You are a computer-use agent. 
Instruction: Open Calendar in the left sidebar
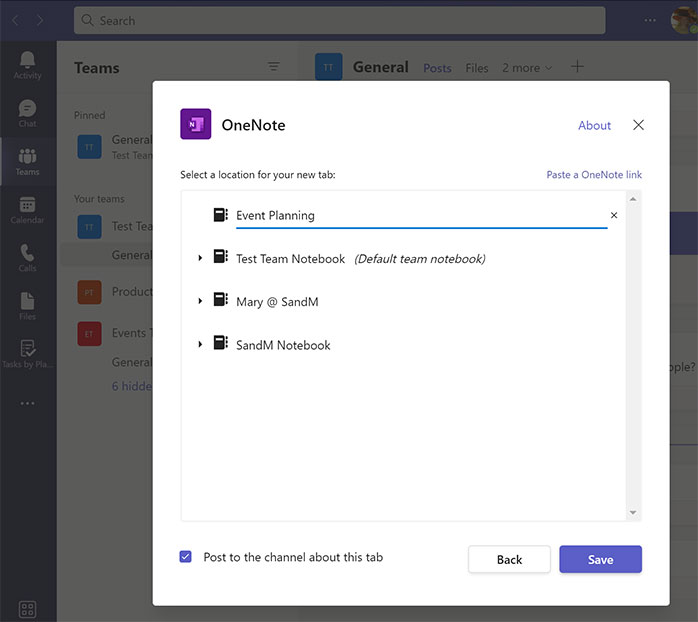(27, 207)
